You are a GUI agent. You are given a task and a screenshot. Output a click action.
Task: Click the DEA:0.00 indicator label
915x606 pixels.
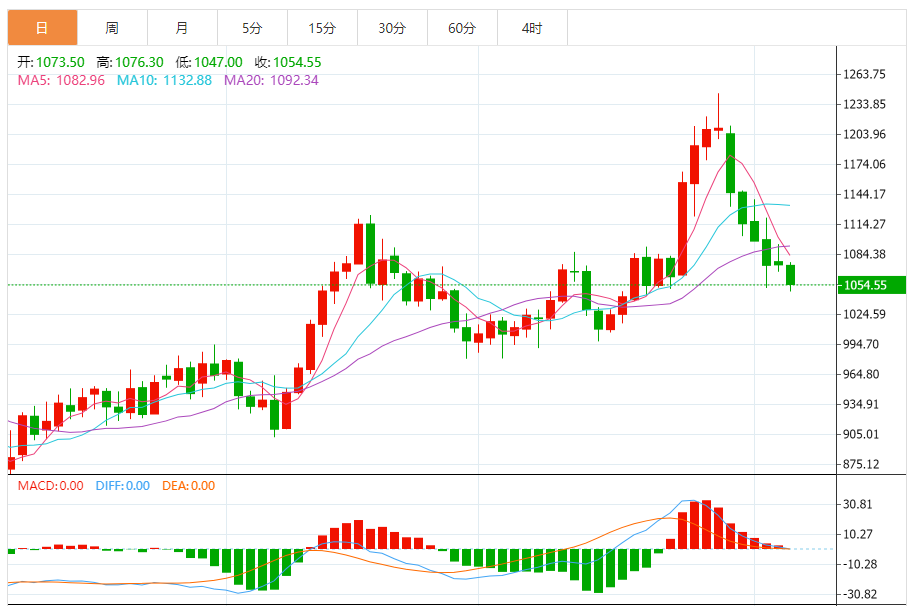tap(188, 486)
